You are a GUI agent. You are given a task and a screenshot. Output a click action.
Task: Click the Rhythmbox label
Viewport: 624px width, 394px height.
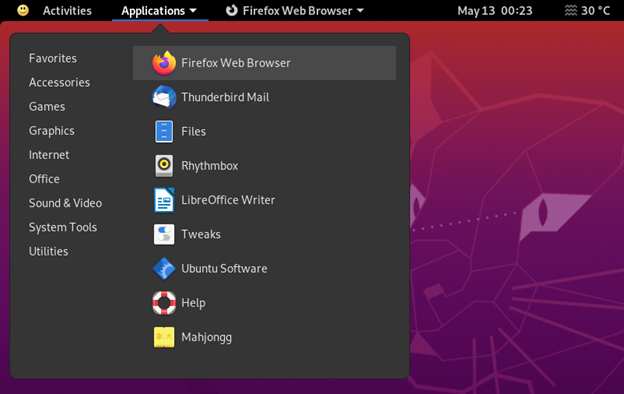point(209,166)
